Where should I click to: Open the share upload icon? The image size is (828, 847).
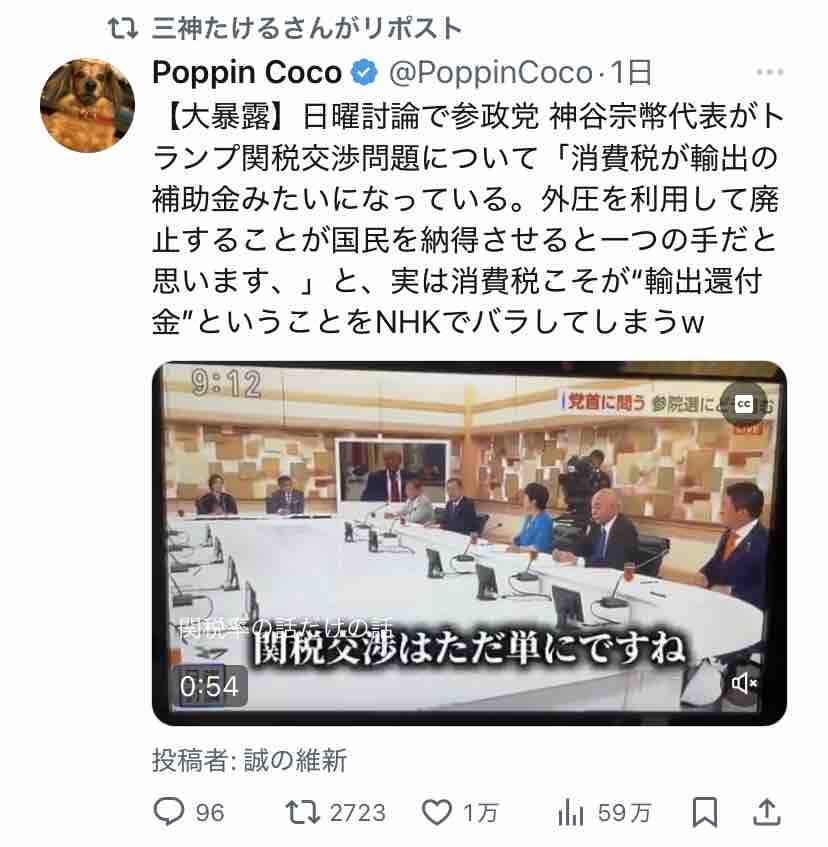click(767, 812)
